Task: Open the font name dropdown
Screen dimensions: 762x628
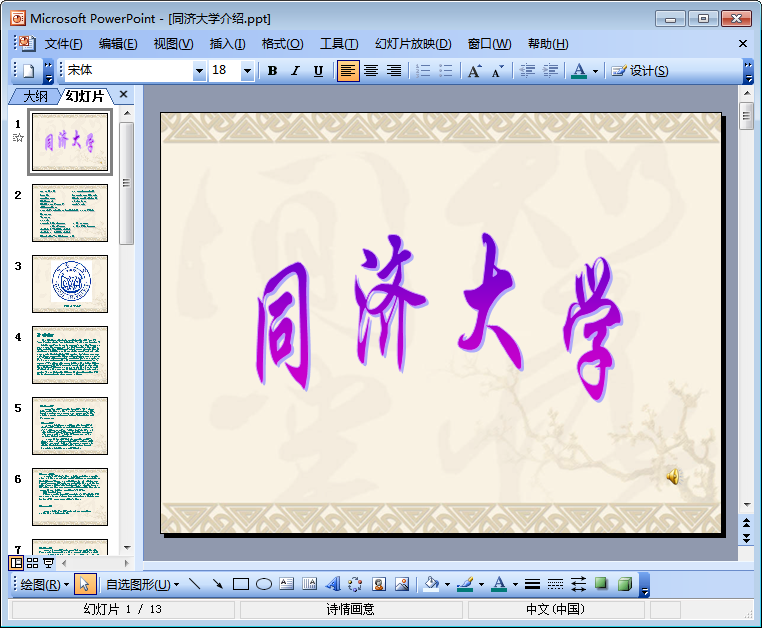Action: coord(199,71)
